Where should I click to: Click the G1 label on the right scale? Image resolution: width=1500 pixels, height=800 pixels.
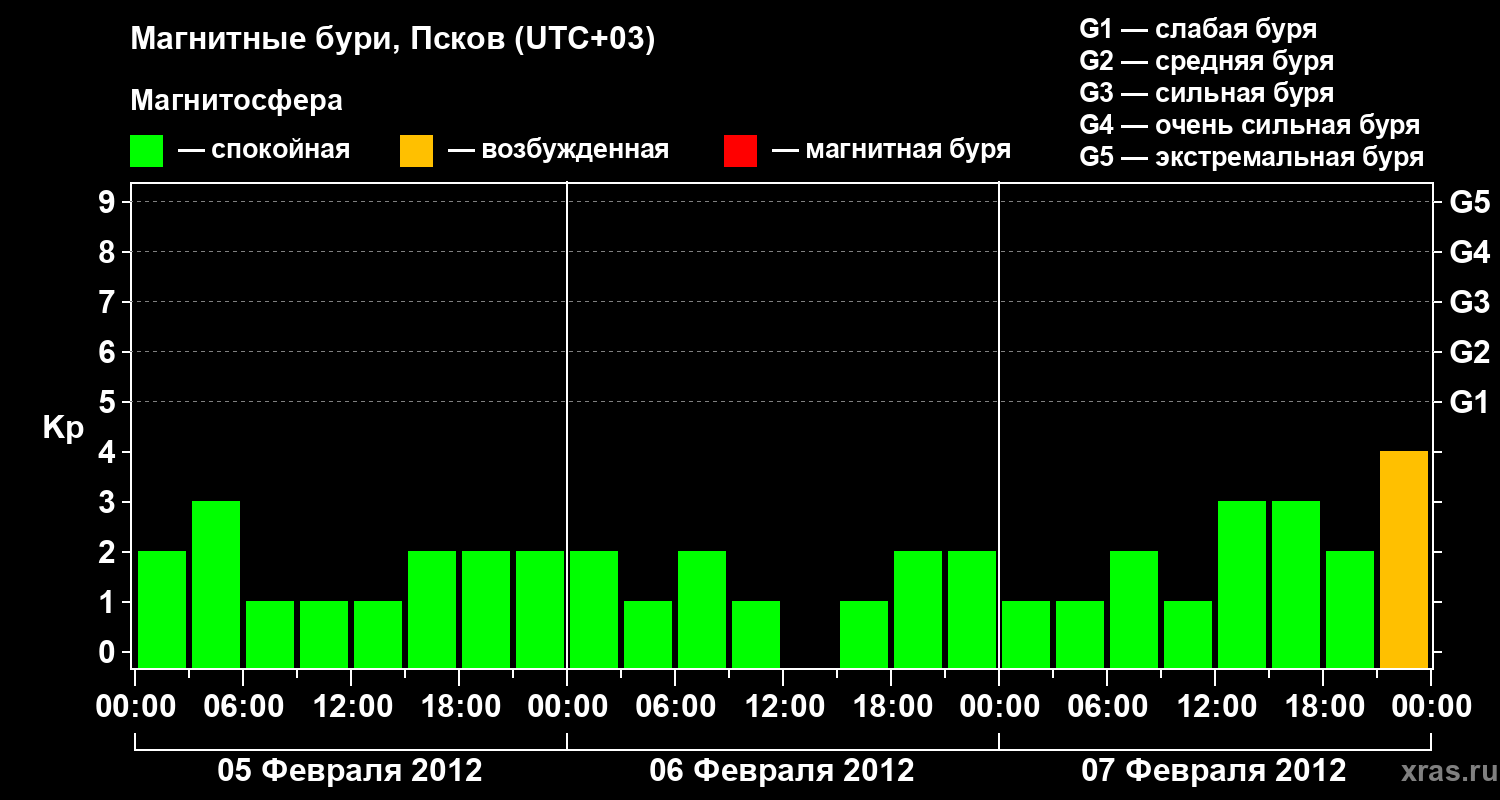coord(1469,402)
